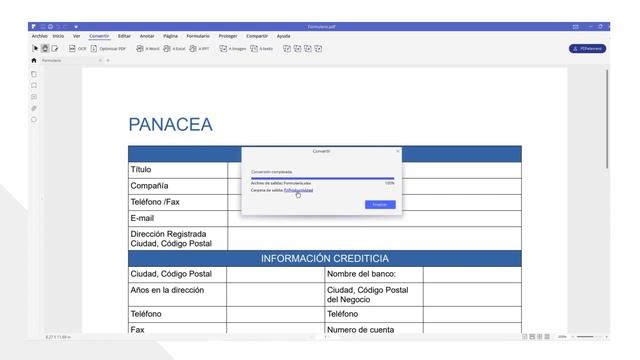Click the conversion progress bar
The image size is (640, 360).
[322, 178]
